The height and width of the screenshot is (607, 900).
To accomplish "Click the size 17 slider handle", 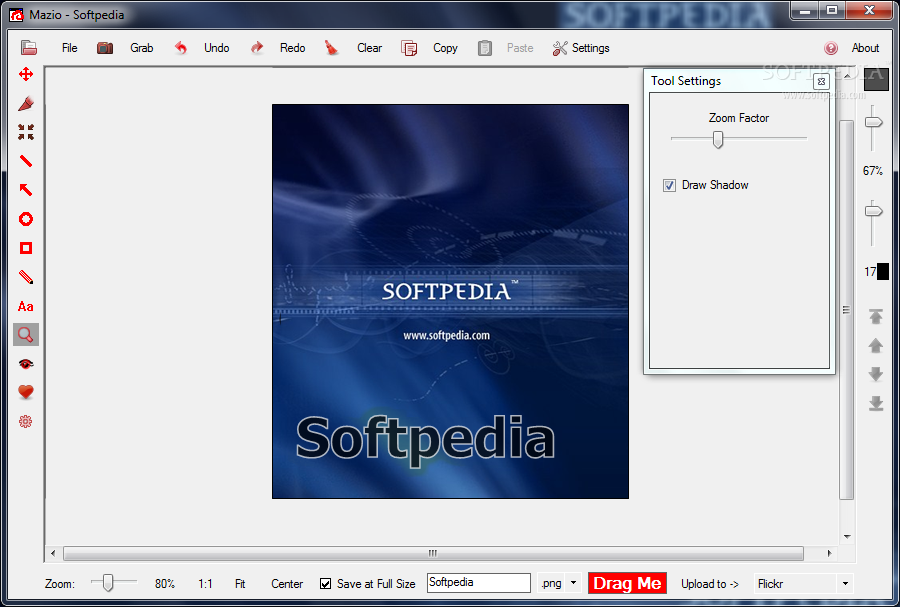I will 874,212.
